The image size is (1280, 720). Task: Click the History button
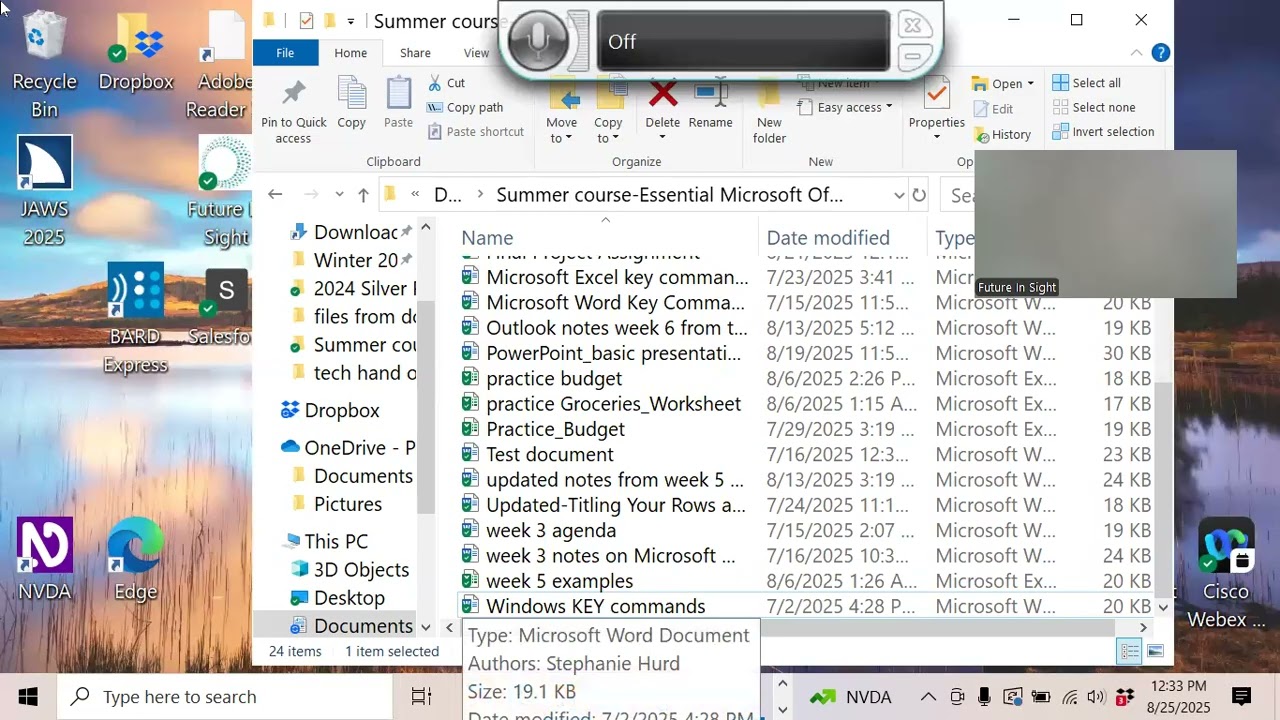pos(1002,134)
